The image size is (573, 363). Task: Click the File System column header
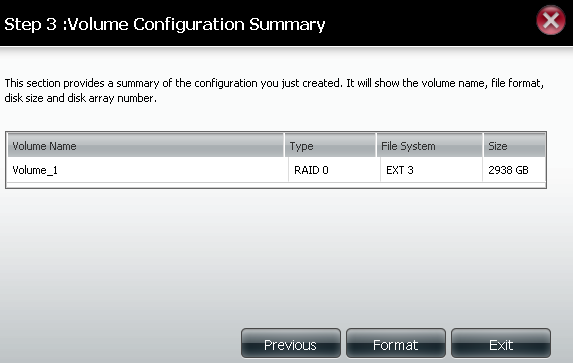coord(429,145)
